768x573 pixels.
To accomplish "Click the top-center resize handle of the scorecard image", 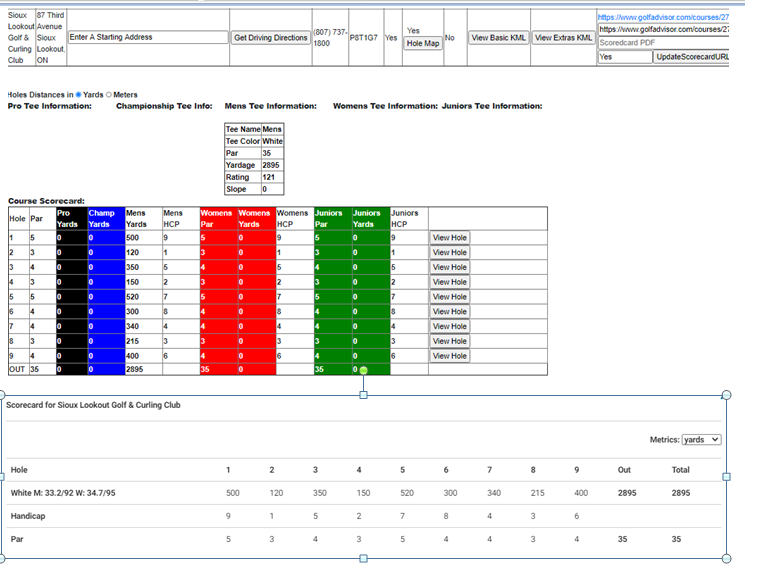I will coord(363,395).
